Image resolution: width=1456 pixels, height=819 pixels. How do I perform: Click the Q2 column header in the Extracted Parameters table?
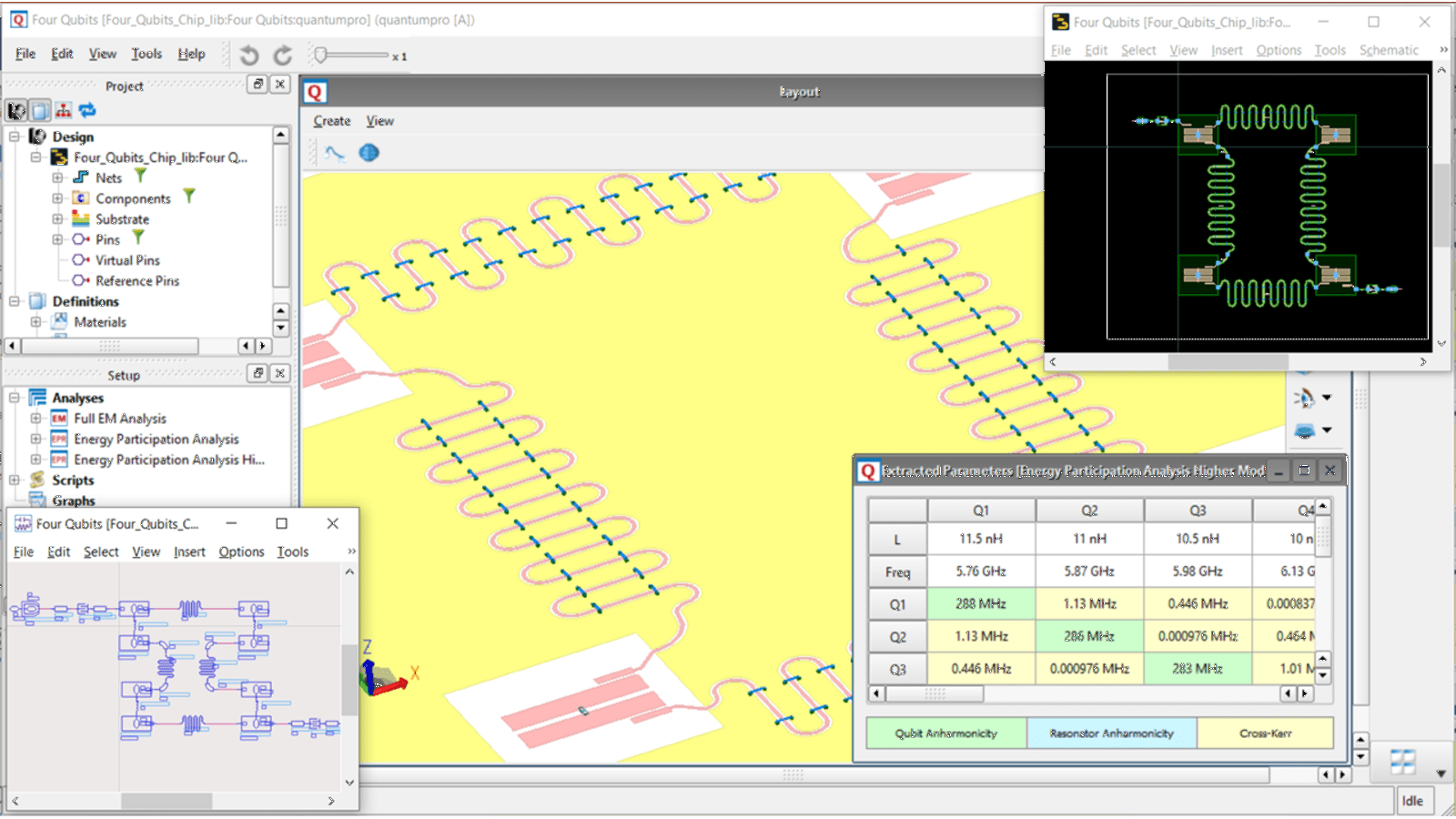coord(1089,510)
